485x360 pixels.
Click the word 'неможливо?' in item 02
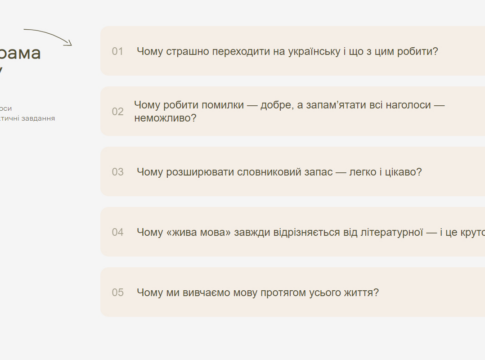[x=165, y=118]
